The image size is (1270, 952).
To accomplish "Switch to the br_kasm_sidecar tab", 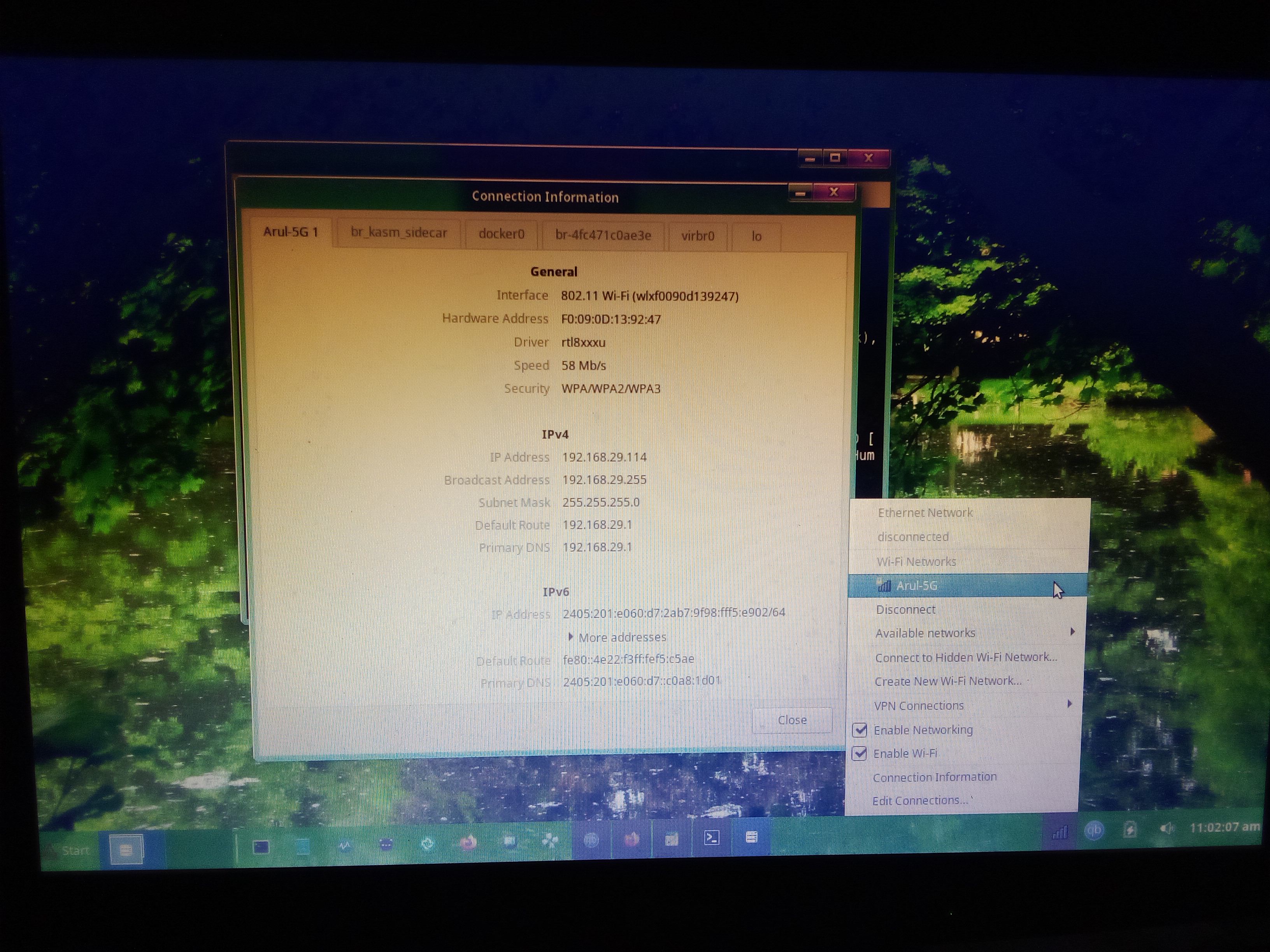I will point(398,233).
